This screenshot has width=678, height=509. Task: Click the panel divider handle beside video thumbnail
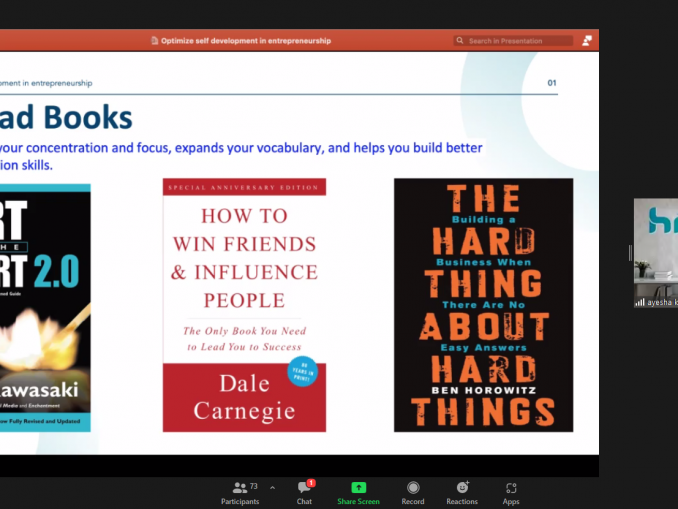630,253
